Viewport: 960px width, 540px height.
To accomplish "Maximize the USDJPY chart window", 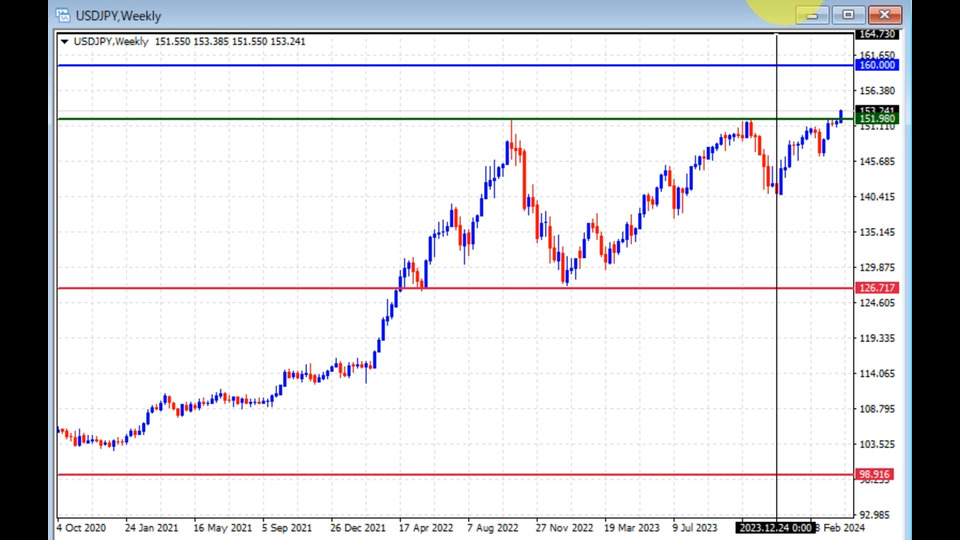I will (848, 15).
